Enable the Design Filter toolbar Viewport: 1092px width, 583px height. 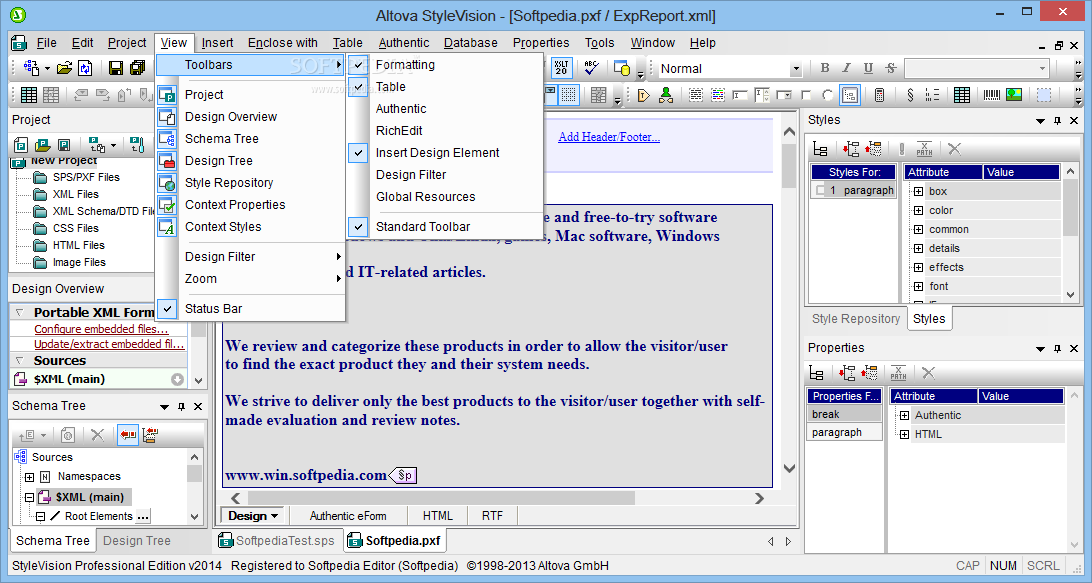coord(411,175)
